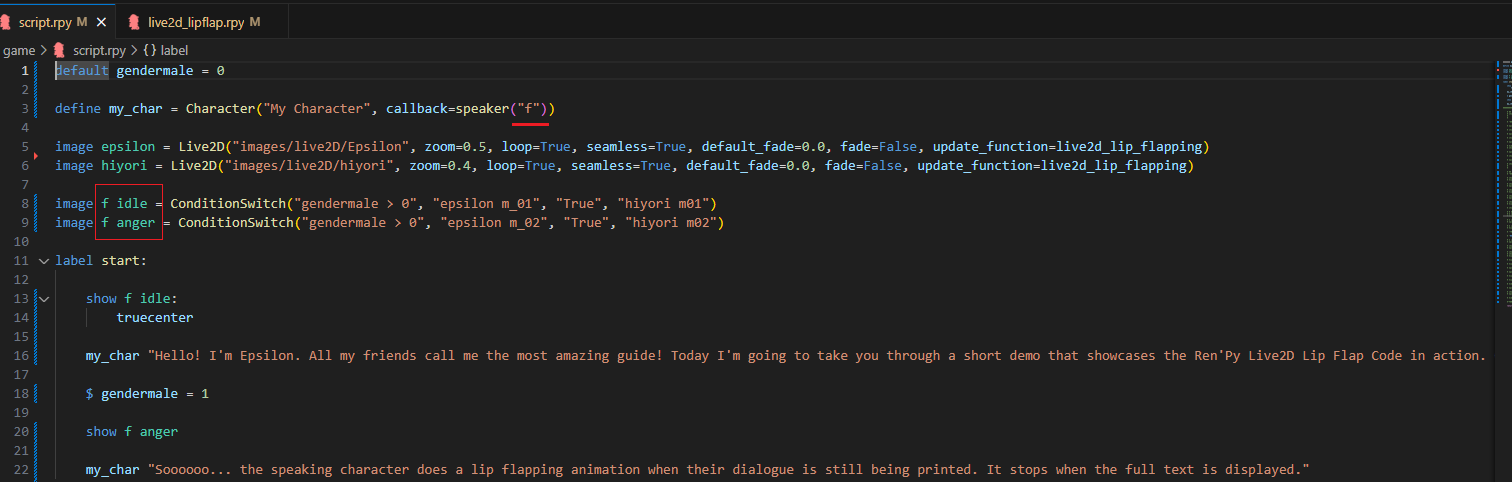
Task: Switch to the script.rpy tab
Action: (55, 21)
